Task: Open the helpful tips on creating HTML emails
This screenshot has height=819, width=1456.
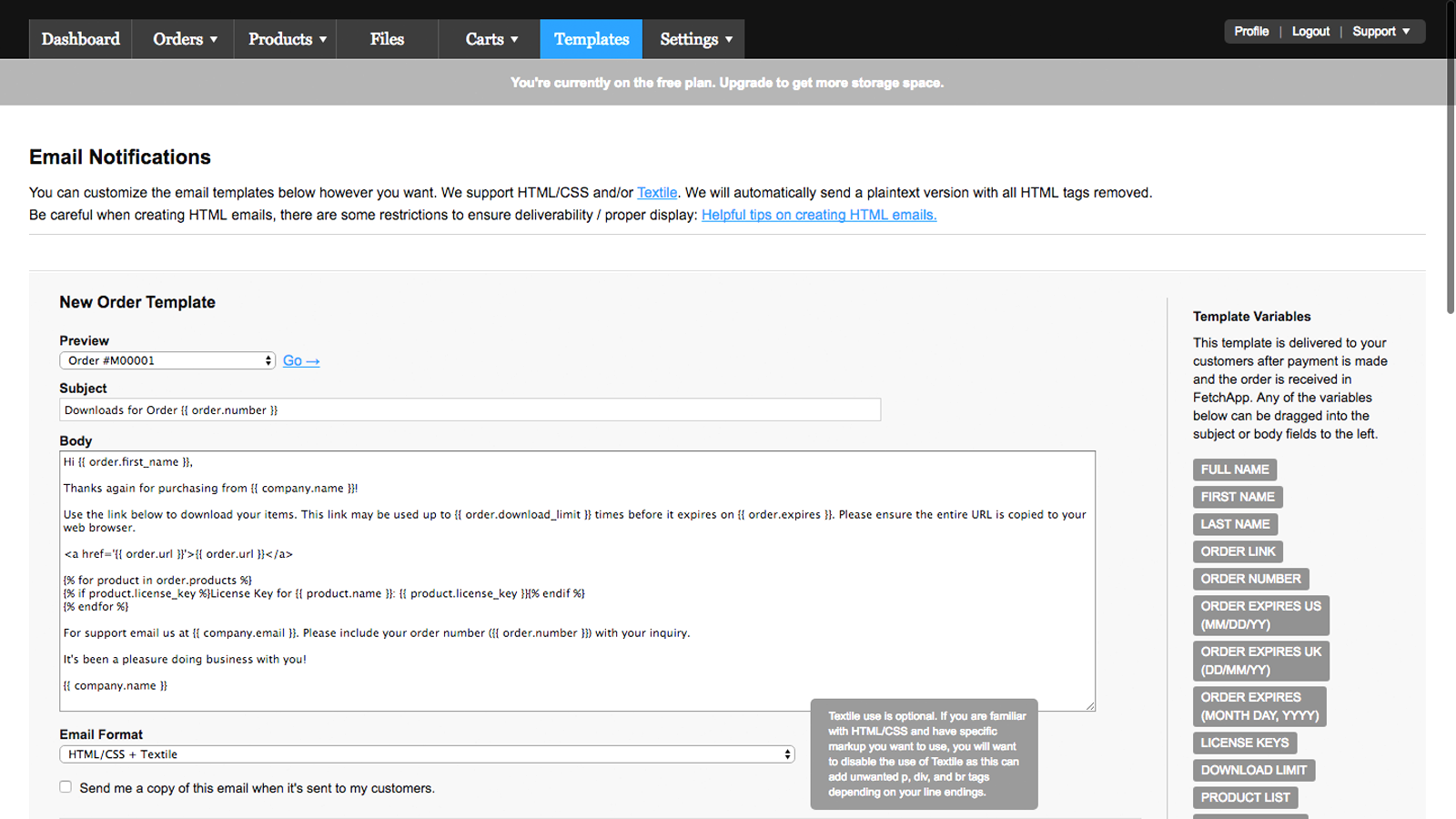Action: (818, 215)
